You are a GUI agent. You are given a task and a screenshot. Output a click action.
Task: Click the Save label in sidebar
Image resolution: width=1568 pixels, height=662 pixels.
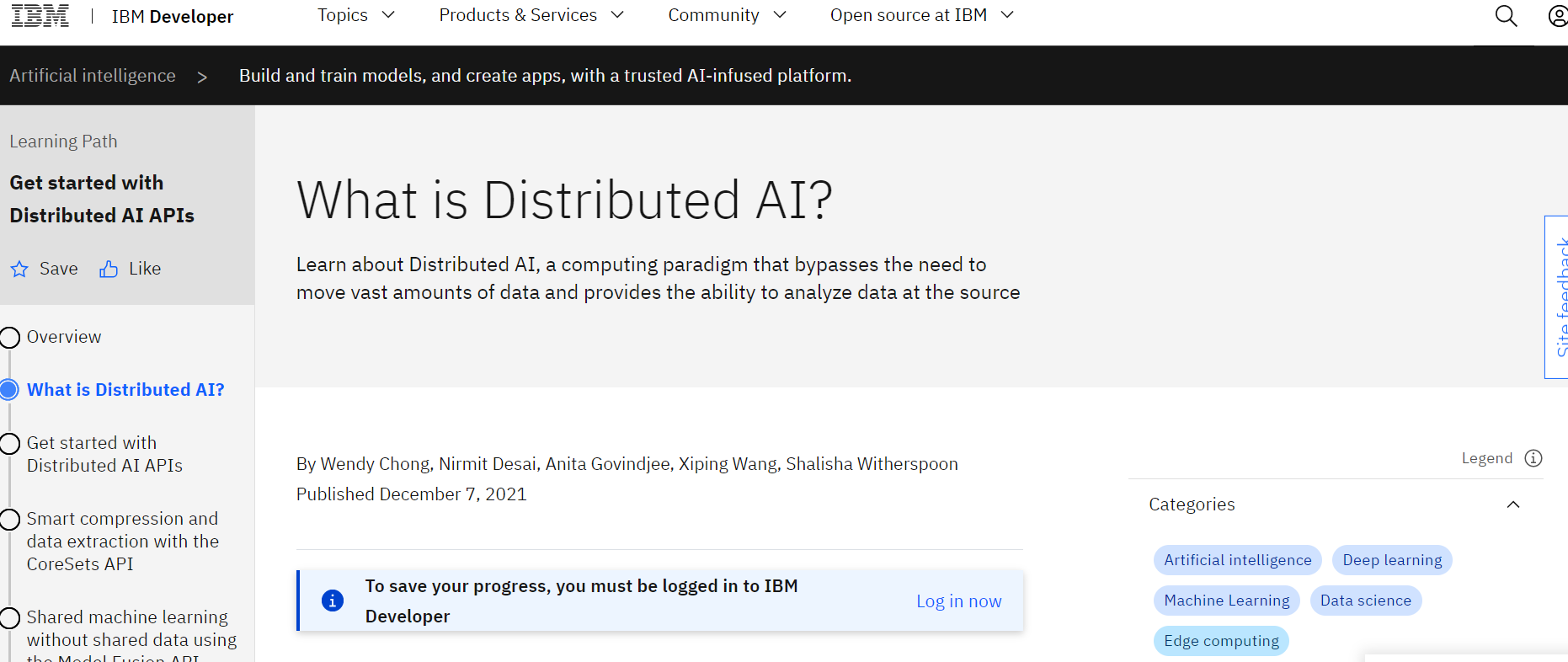tap(59, 269)
